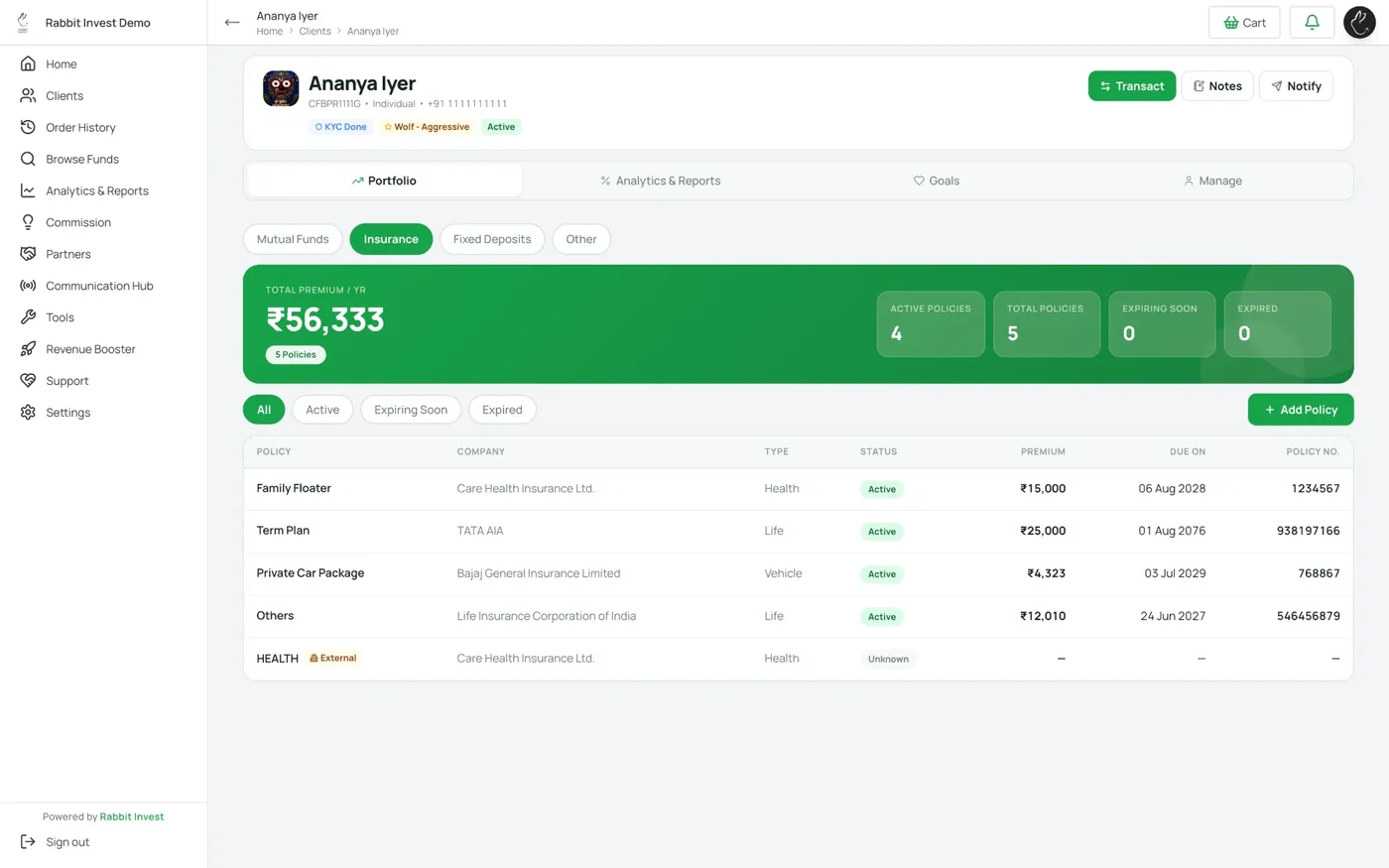Select the Expired filter pill
1389x868 pixels.
[x=502, y=410]
